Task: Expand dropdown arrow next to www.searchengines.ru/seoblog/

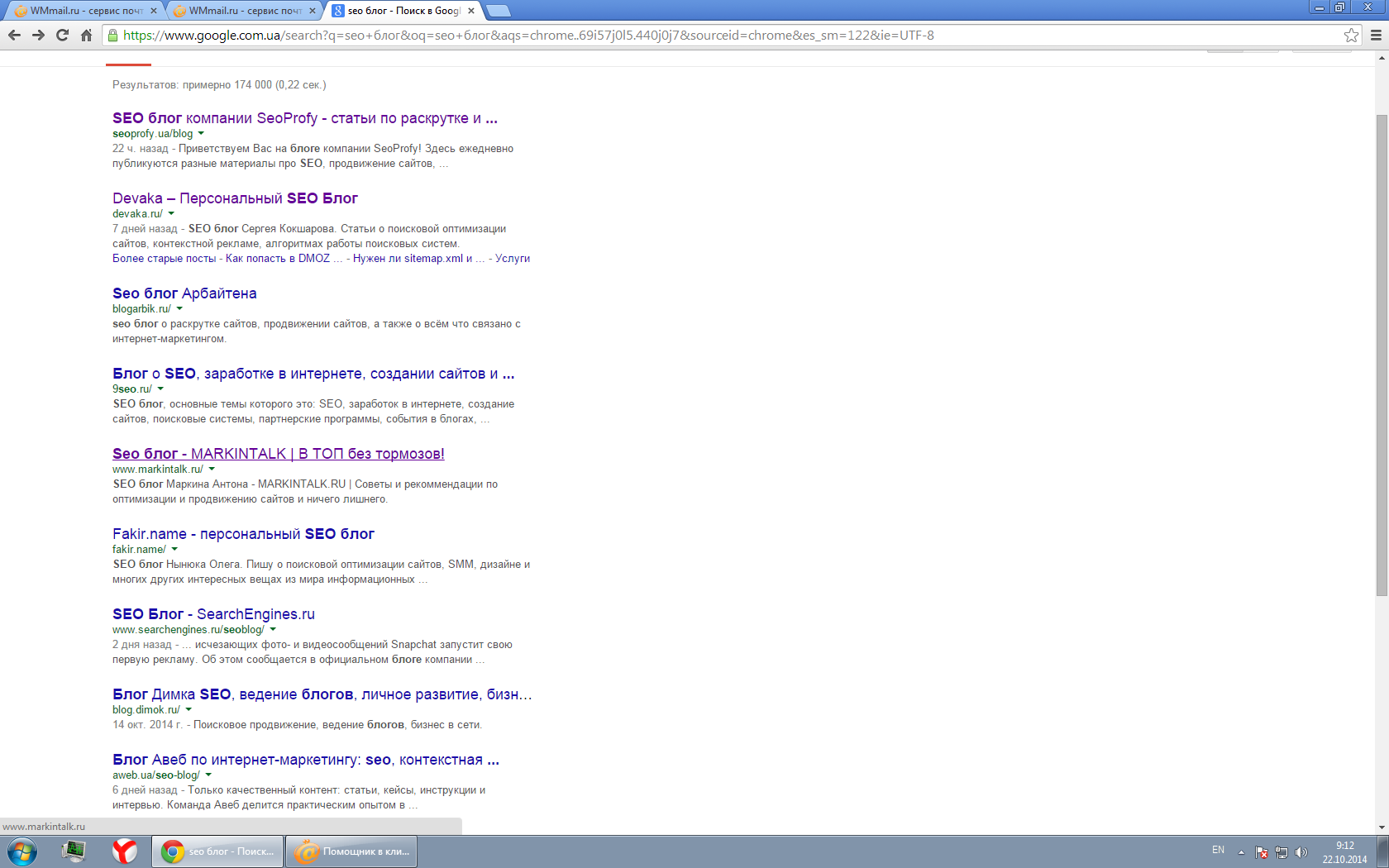Action: (273, 630)
